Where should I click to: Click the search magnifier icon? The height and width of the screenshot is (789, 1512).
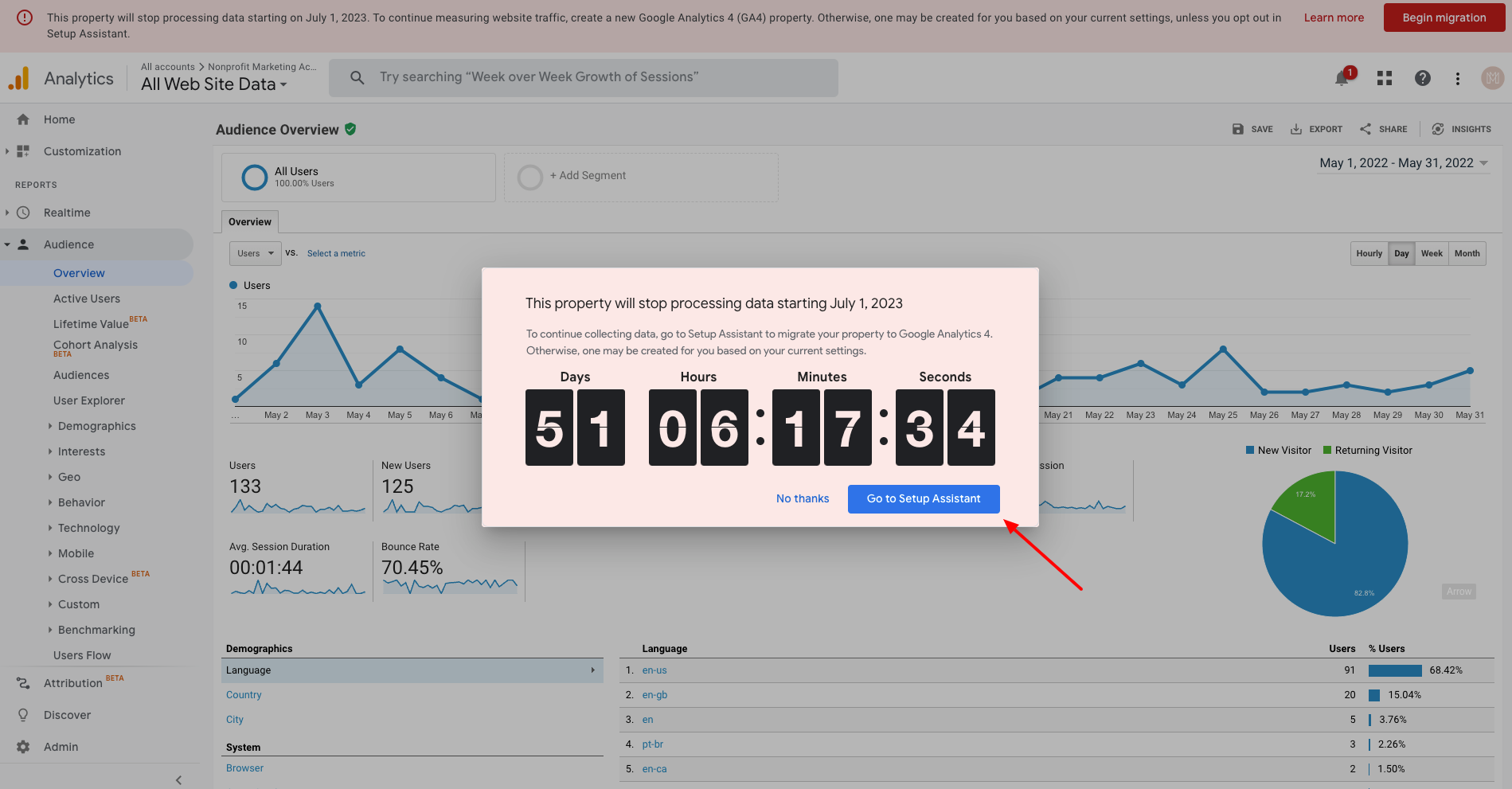(357, 77)
